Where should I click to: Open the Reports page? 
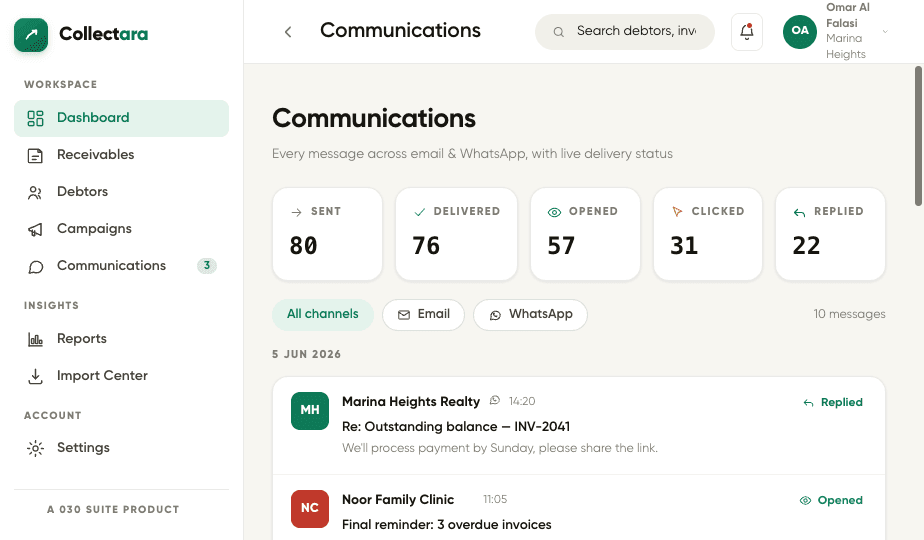coord(121,339)
